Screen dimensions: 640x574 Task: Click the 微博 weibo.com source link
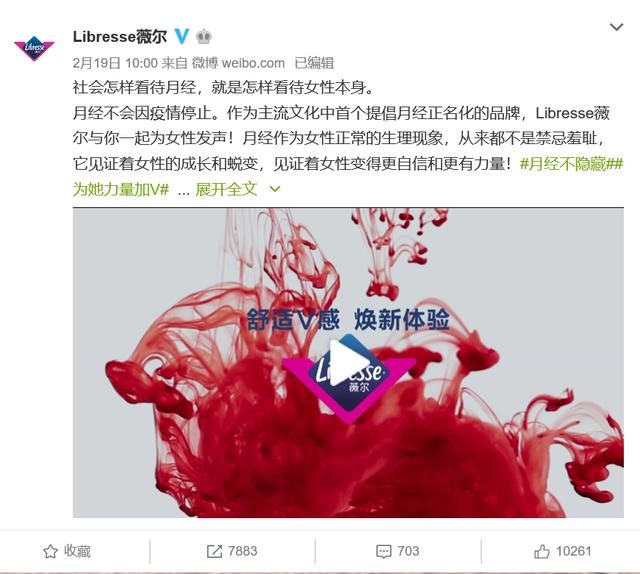click(238, 63)
